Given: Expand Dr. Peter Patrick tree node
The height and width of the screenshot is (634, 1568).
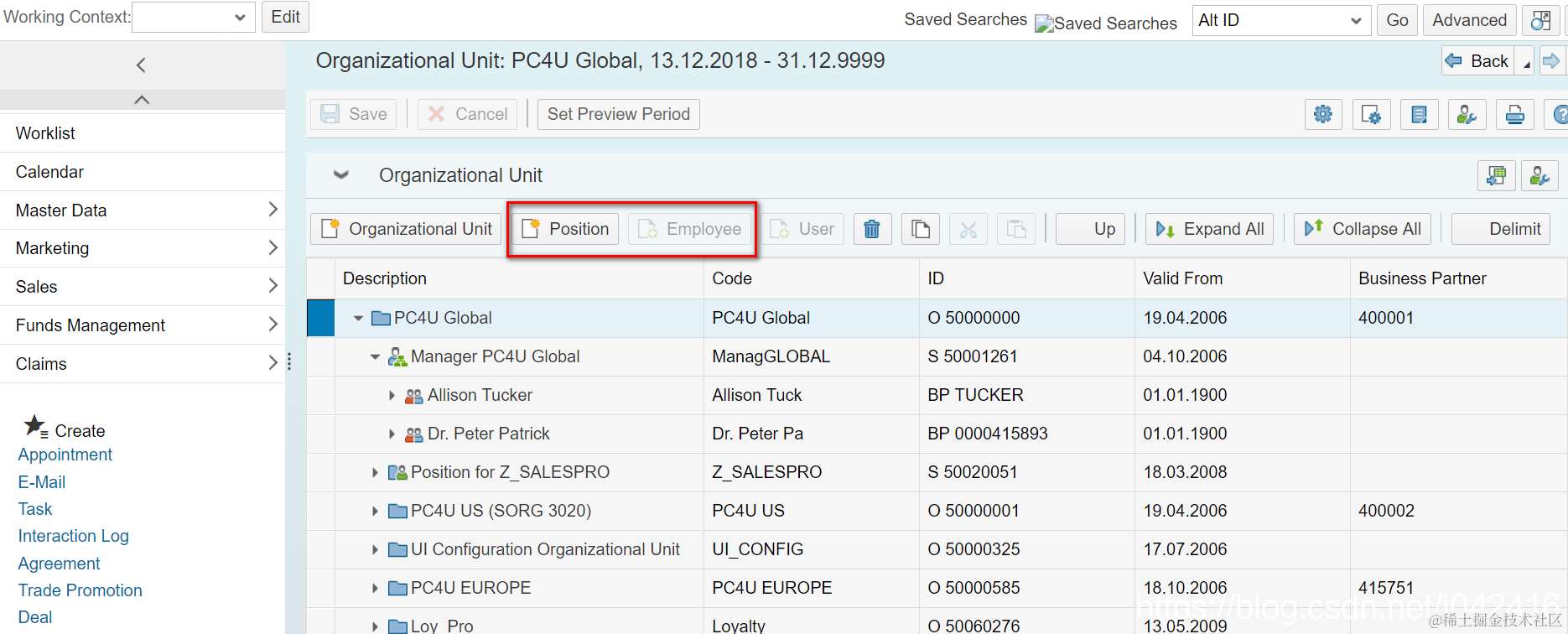Looking at the screenshot, I should 392,434.
